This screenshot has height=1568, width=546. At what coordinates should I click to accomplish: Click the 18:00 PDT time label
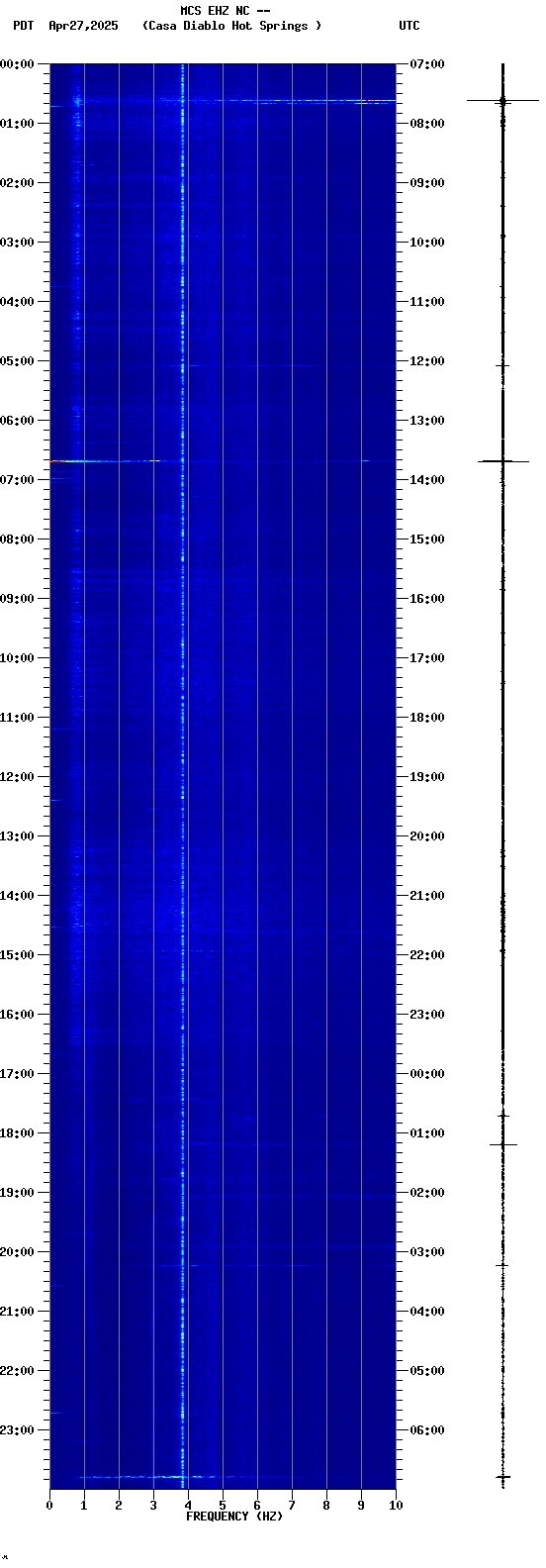coord(18,1133)
